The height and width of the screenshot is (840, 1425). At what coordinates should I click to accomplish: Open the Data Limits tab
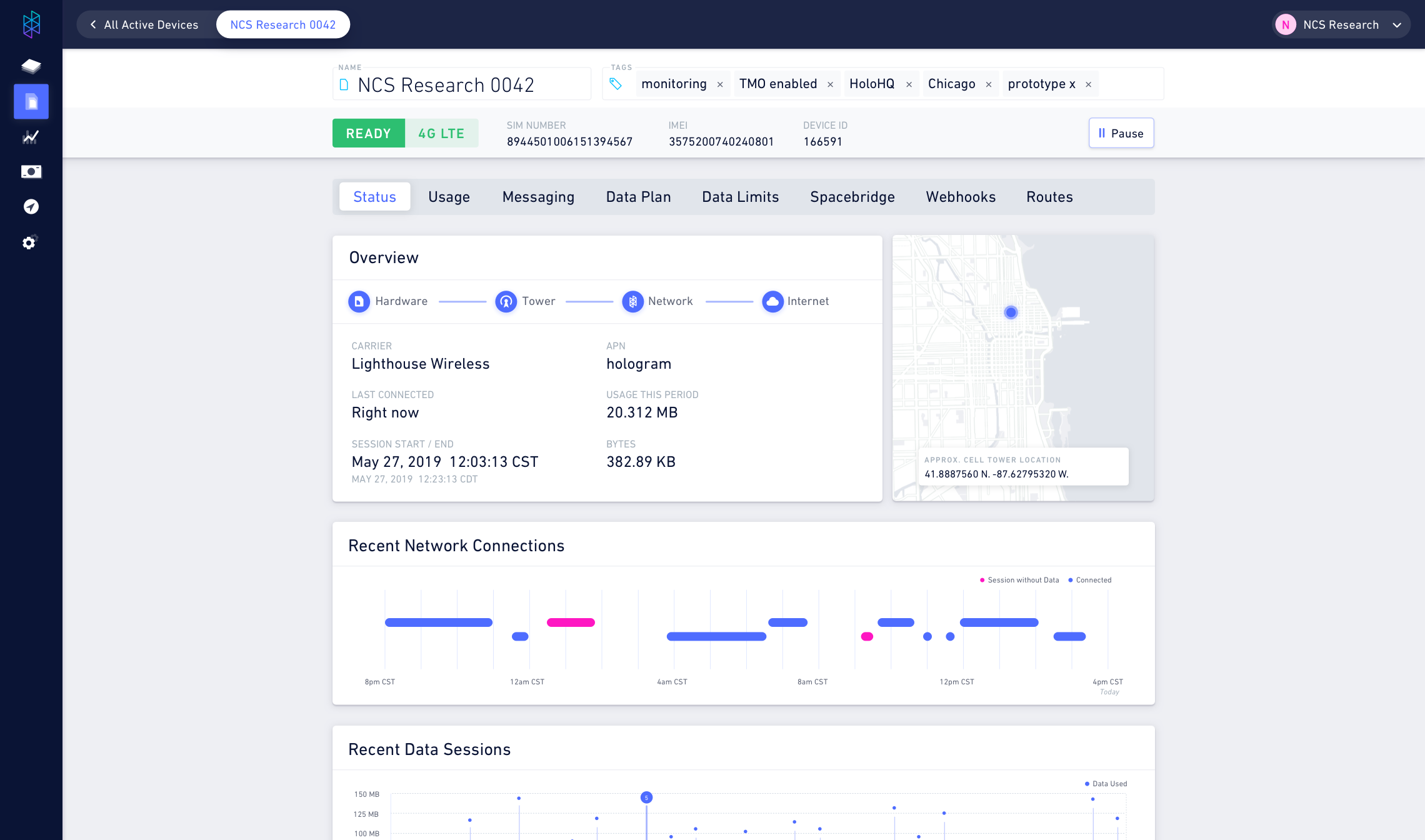click(x=740, y=197)
